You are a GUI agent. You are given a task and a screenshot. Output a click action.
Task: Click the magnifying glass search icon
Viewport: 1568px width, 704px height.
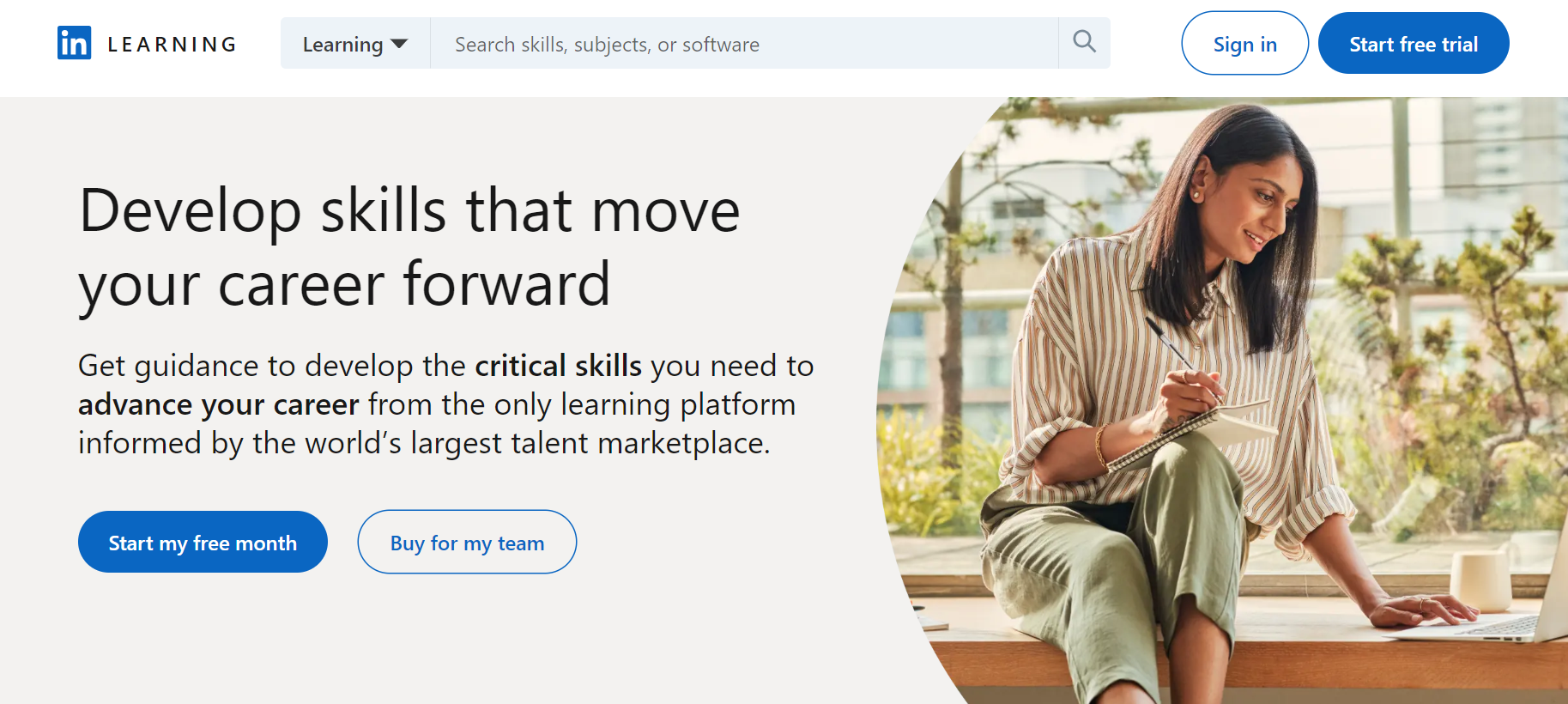click(1084, 42)
